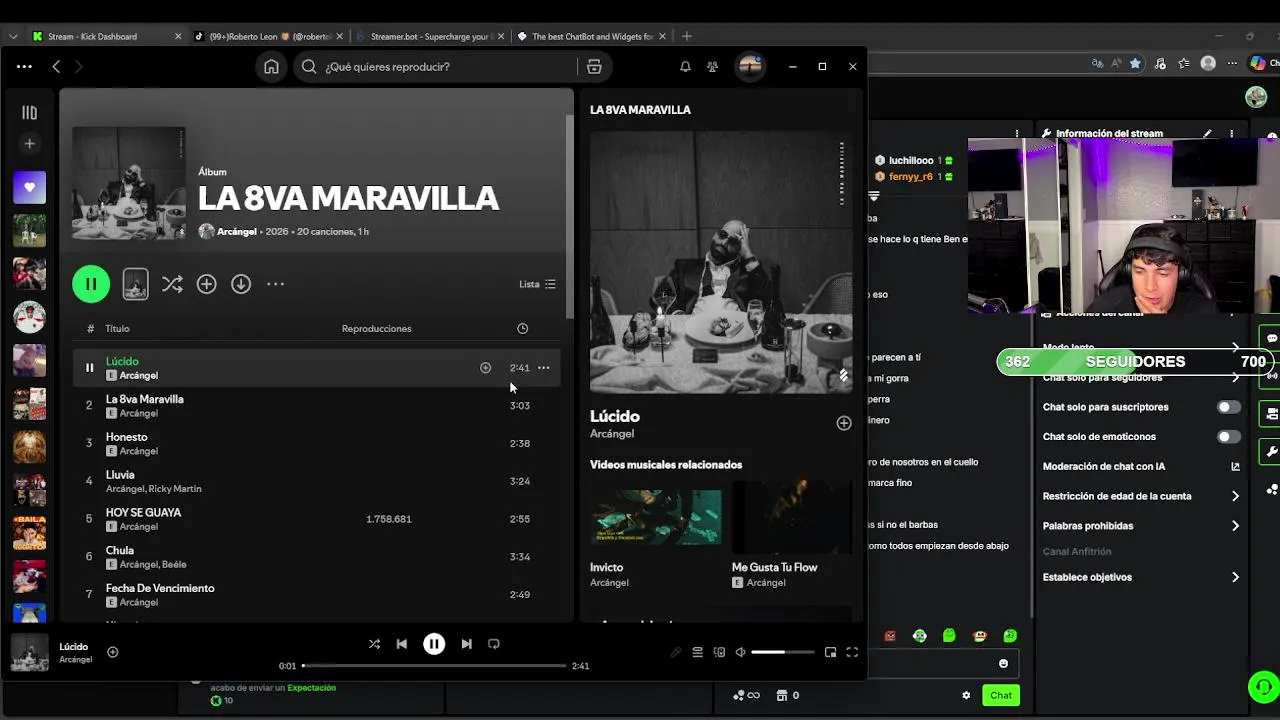The image size is (1280, 720).
Task: Seek within the song progress bar
Action: pyautogui.click(x=434, y=666)
